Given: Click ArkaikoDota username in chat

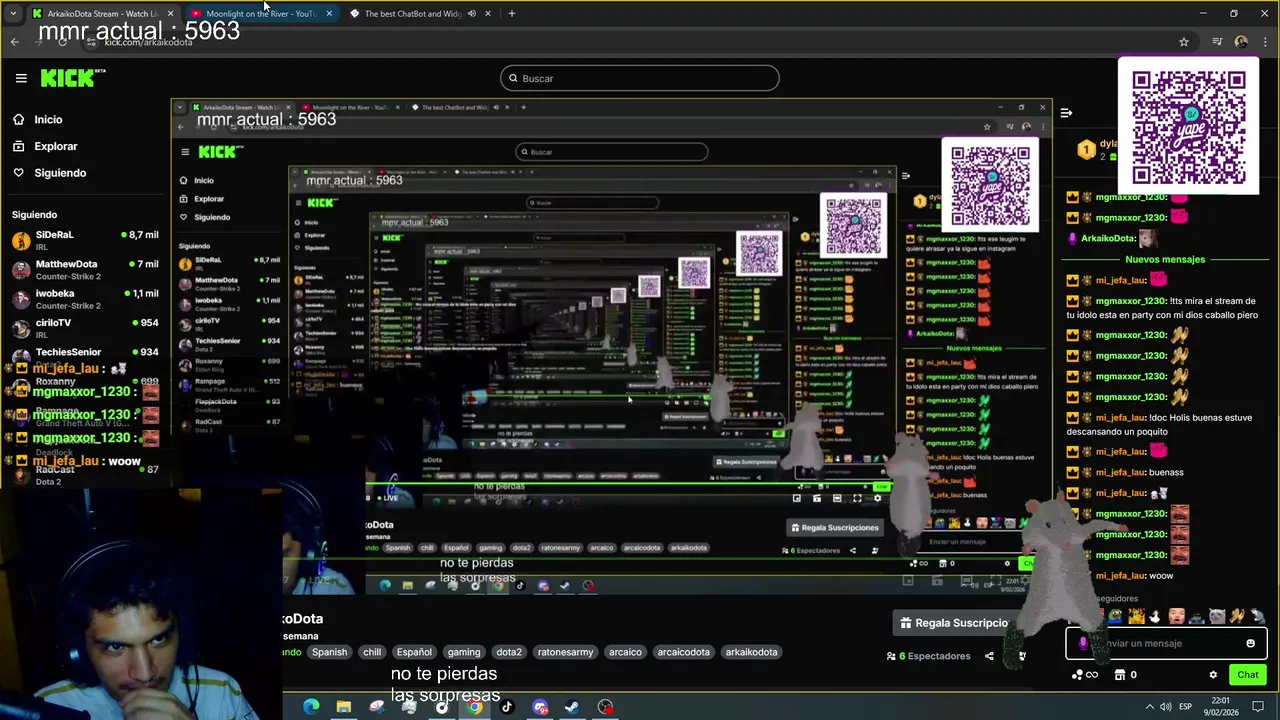Looking at the screenshot, I should coord(1108,238).
